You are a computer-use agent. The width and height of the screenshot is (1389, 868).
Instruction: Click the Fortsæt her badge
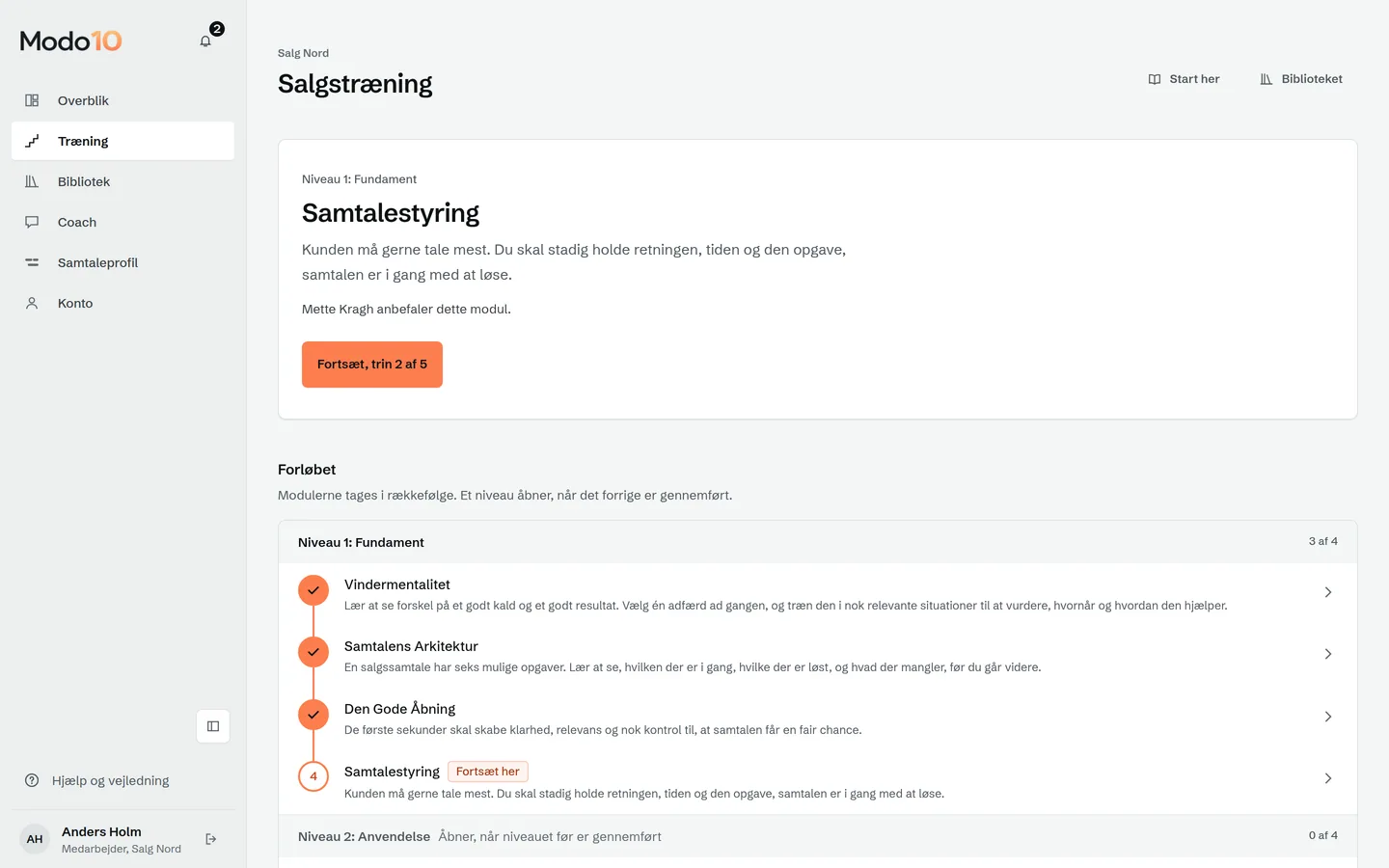click(487, 772)
